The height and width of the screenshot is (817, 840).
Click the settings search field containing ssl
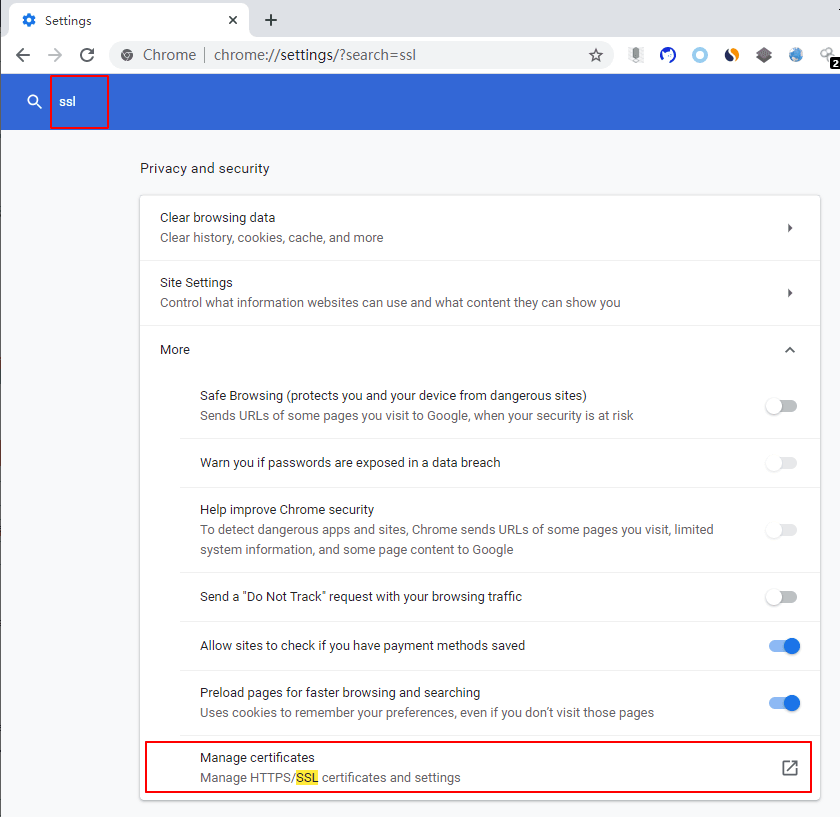(x=79, y=102)
